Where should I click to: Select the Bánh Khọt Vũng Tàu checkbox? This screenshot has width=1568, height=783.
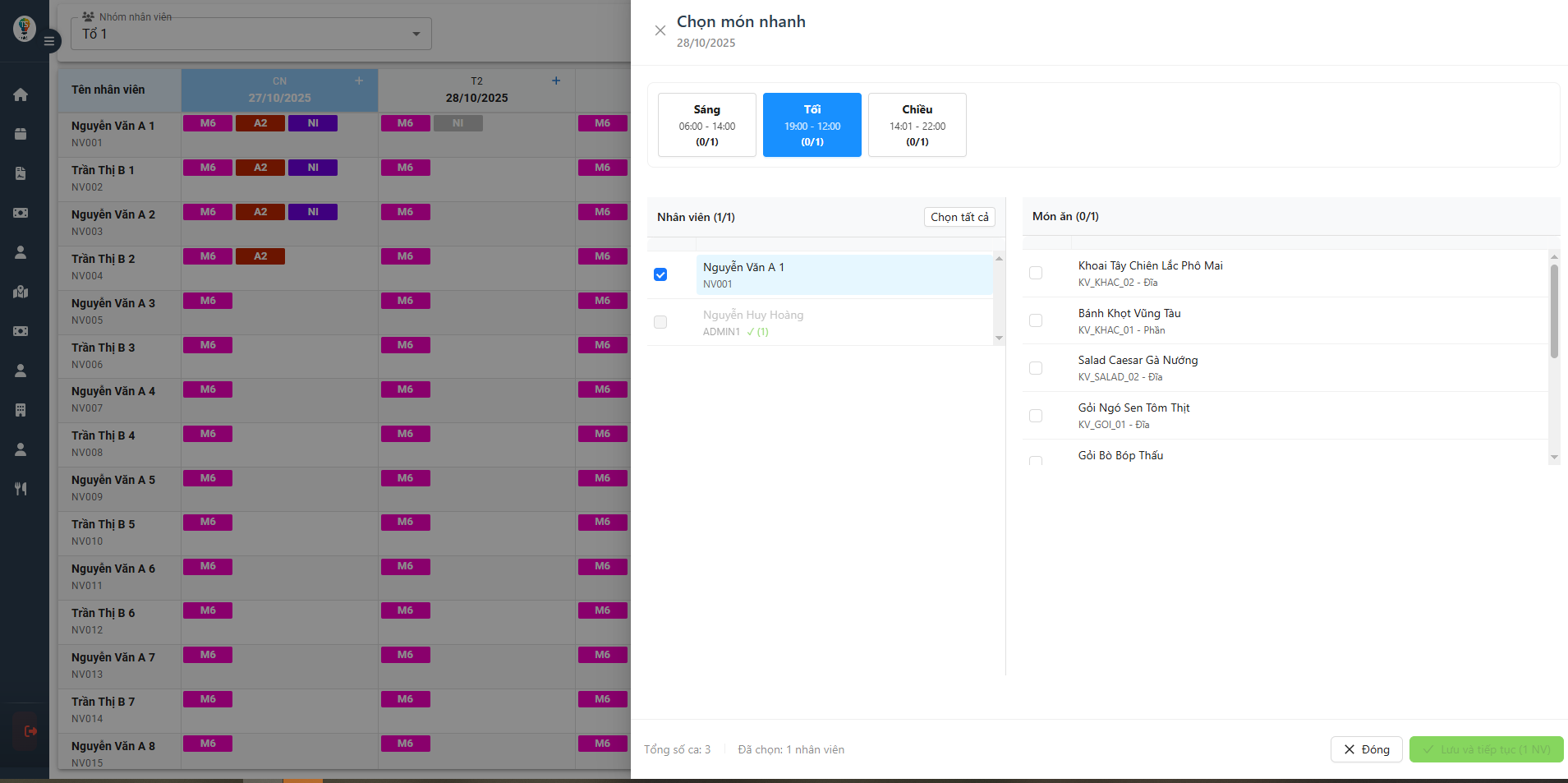click(1036, 320)
